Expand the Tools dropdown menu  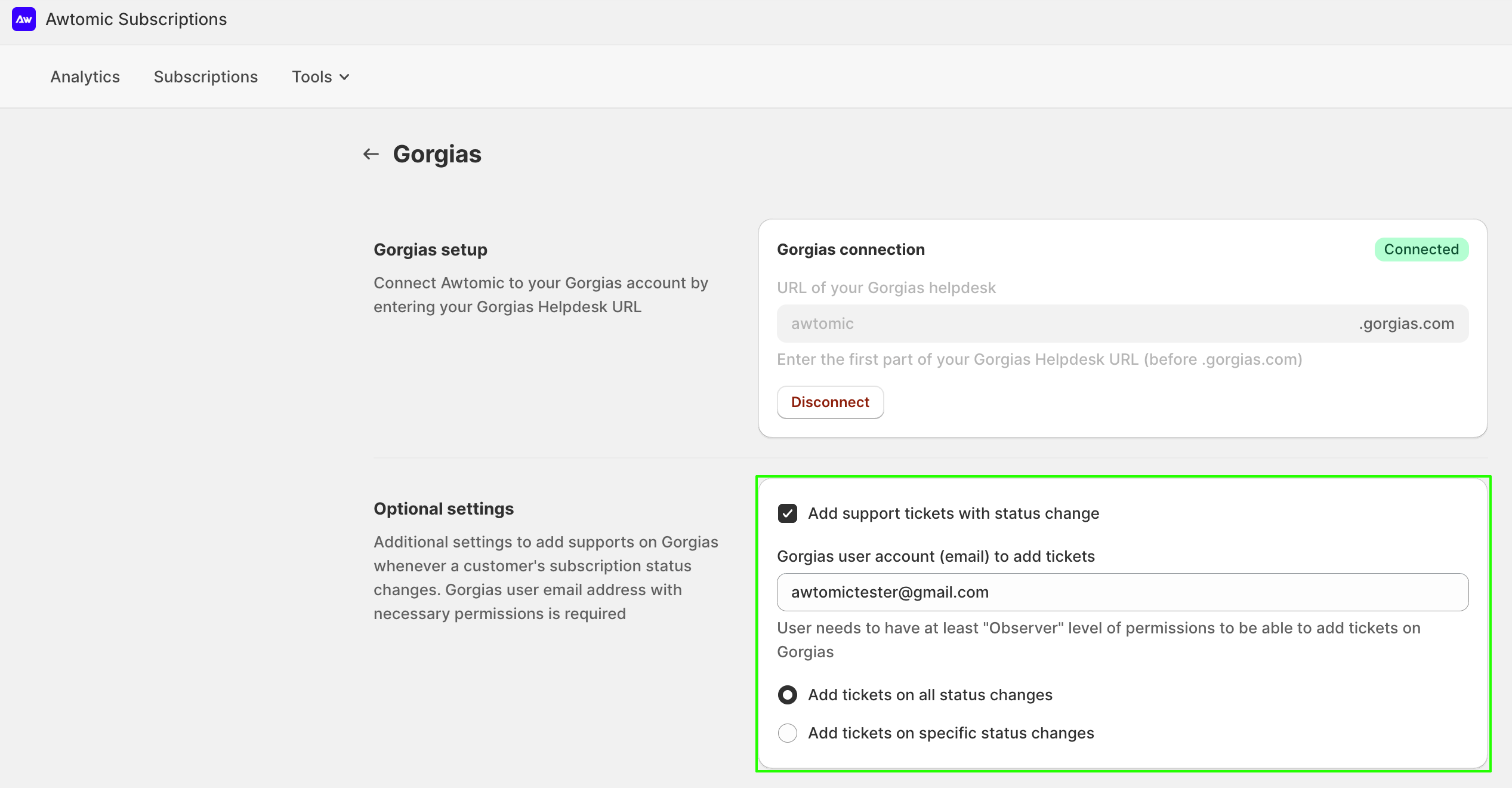pos(320,77)
